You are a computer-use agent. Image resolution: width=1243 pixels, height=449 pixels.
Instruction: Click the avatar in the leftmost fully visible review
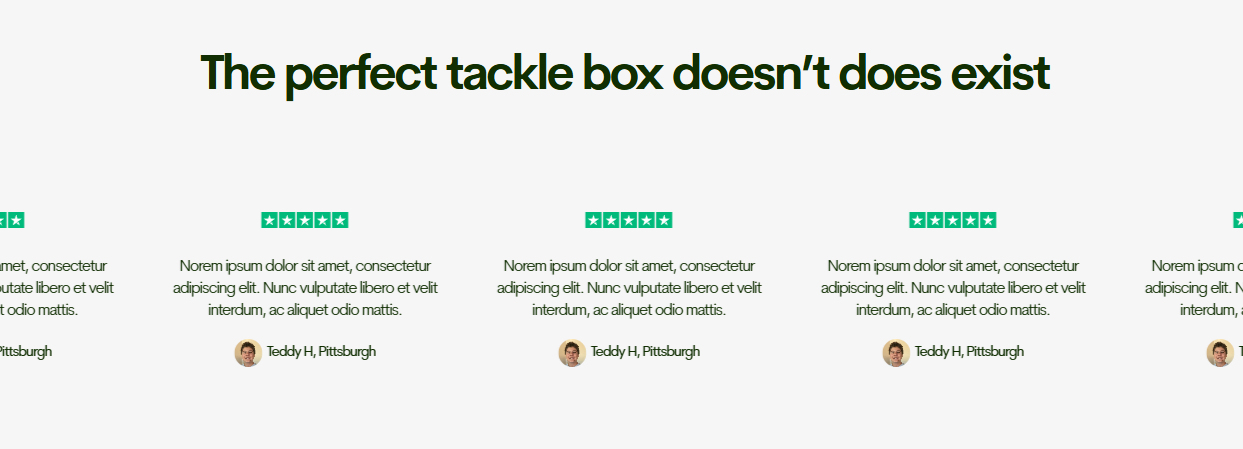tap(248, 352)
